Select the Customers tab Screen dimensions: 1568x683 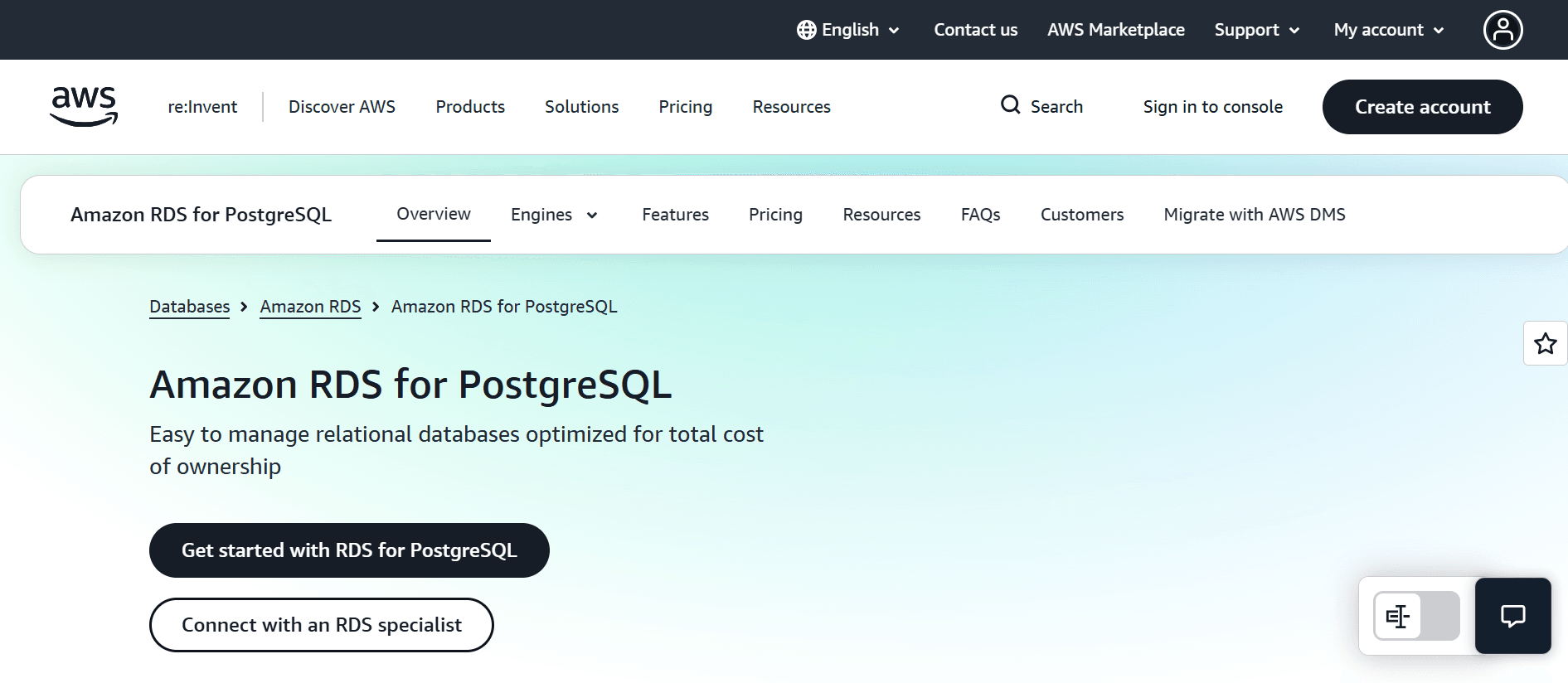1082,215
